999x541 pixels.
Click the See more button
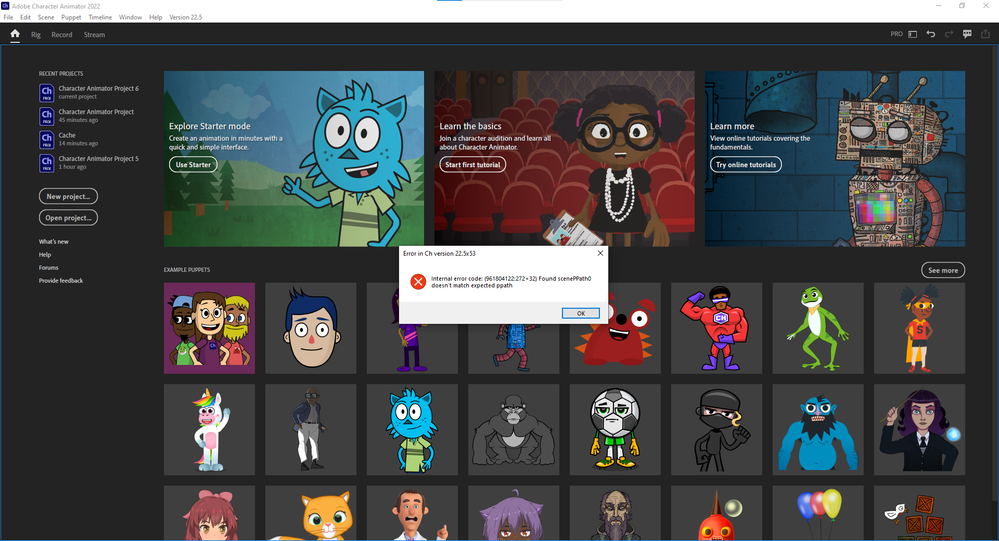coord(943,270)
